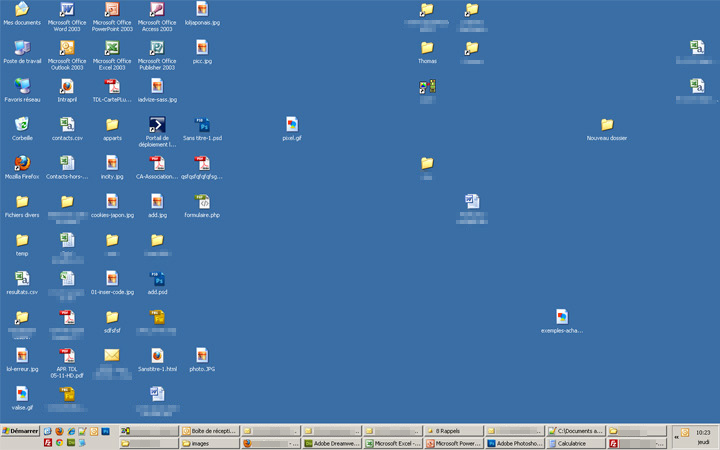Switch to Microsoft PowerPoint taskbar button
The width and height of the screenshot is (720, 450).
[454, 444]
